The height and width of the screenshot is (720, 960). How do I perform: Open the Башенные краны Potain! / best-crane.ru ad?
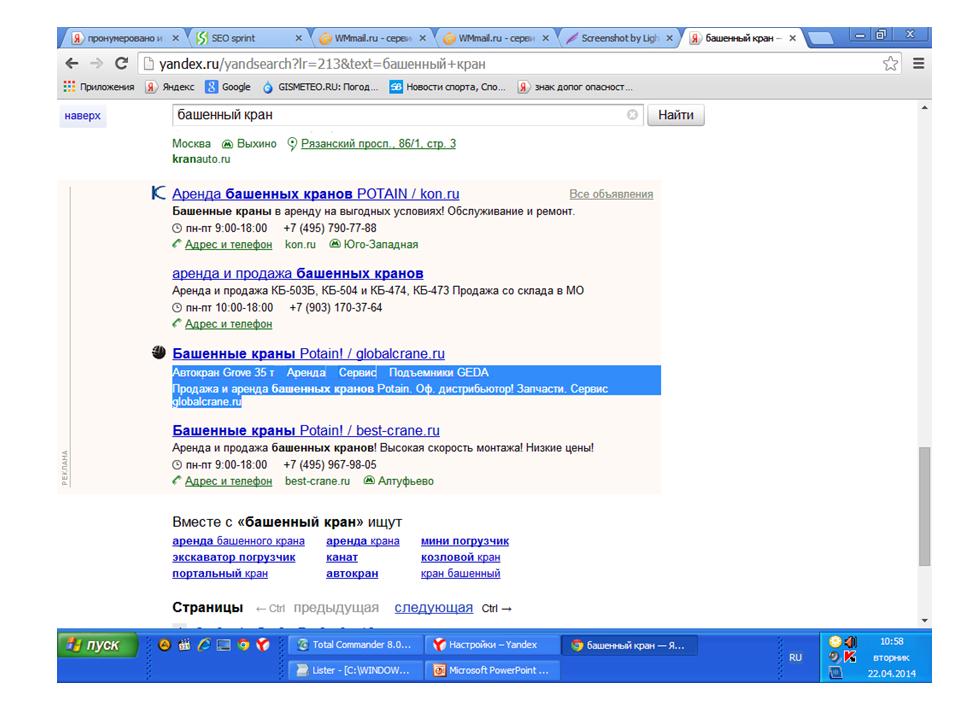coord(306,430)
